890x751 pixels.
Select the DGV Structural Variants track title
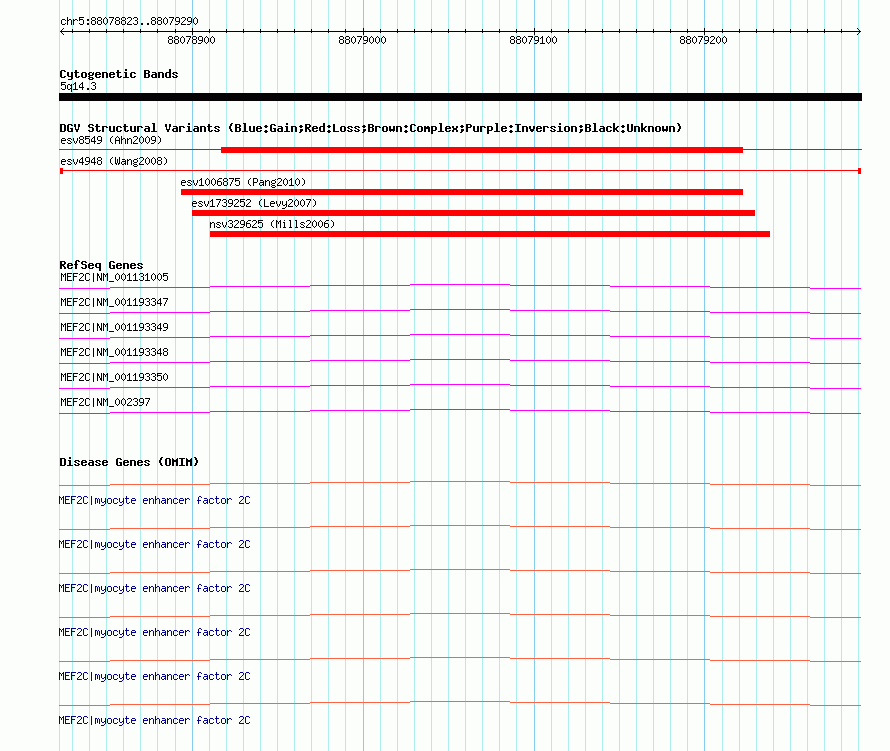point(371,128)
